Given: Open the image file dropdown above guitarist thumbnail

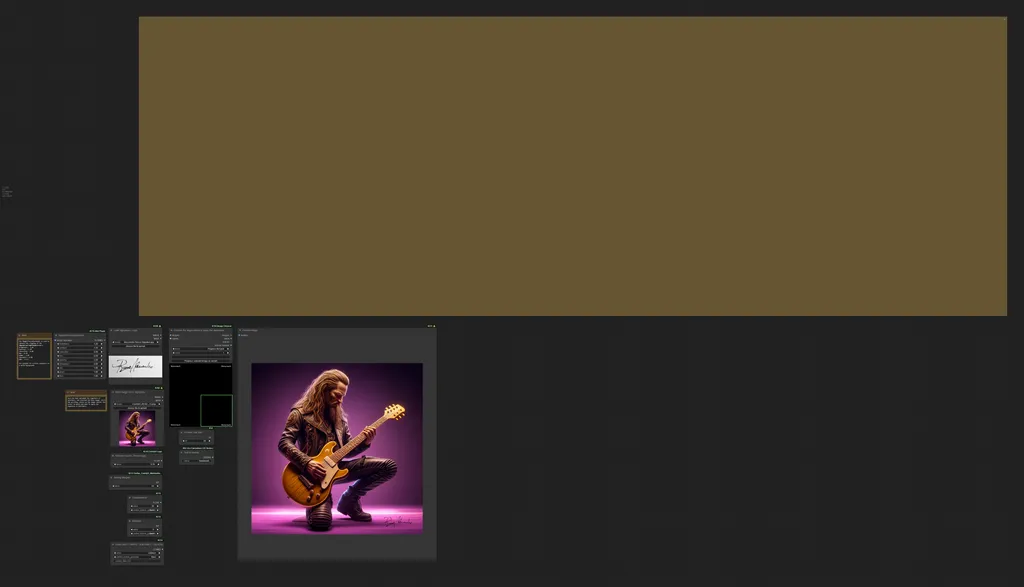Looking at the screenshot, I should 136,404.
